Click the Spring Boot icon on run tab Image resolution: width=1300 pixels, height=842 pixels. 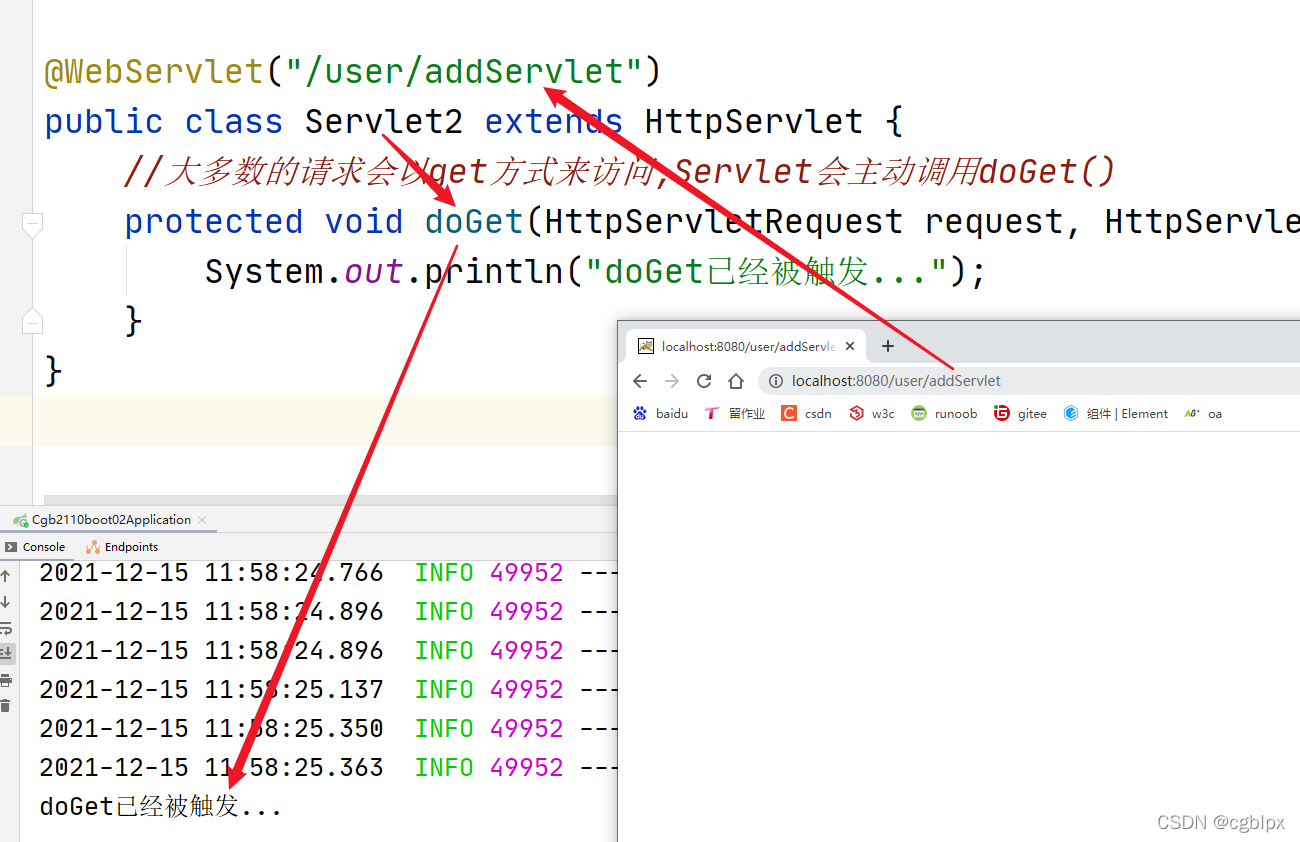(20, 520)
